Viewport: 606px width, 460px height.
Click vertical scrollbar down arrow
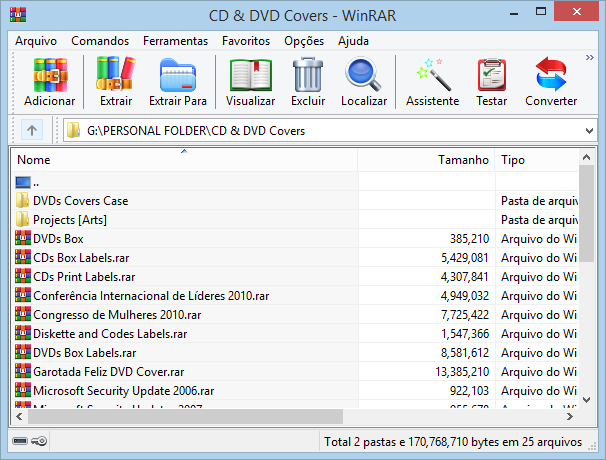pyautogui.click(x=586, y=400)
